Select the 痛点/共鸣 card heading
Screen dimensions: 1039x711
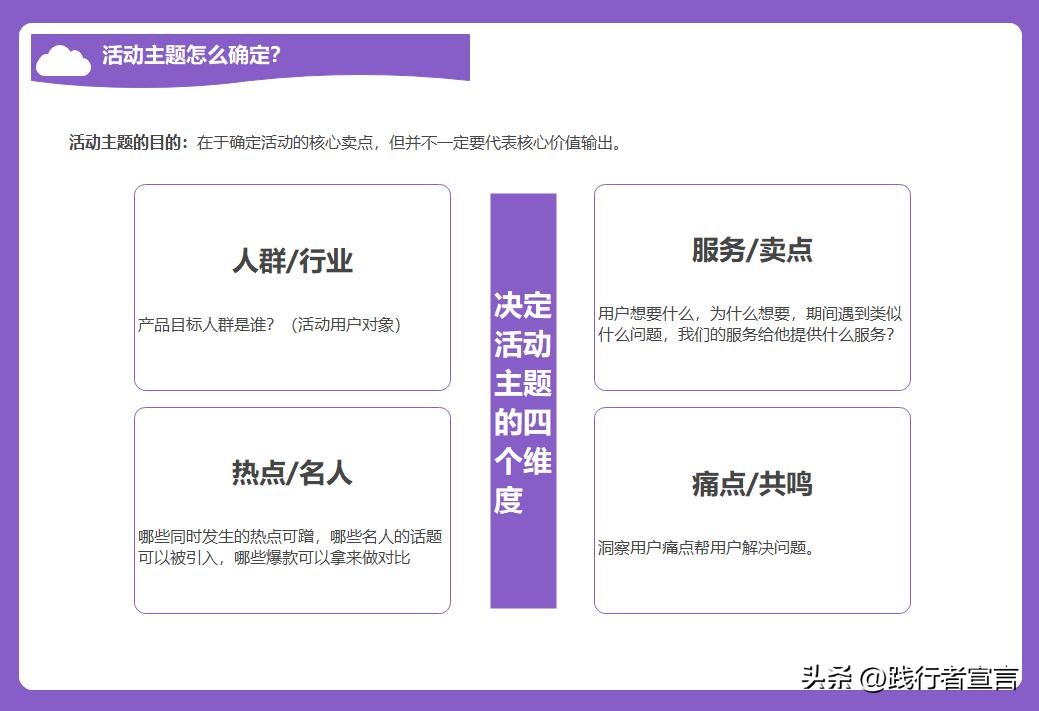coord(753,484)
